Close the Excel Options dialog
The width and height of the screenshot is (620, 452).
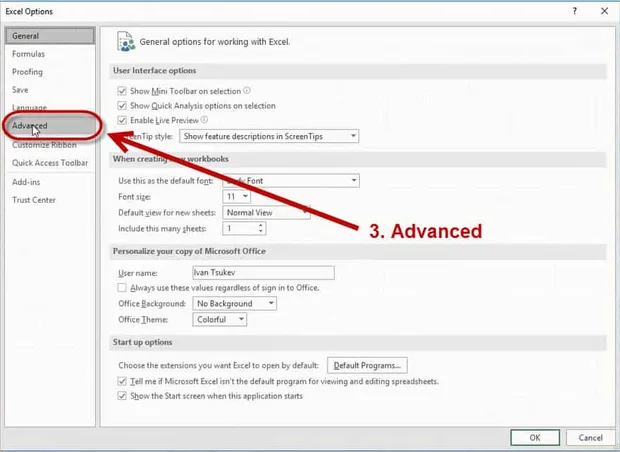605,11
